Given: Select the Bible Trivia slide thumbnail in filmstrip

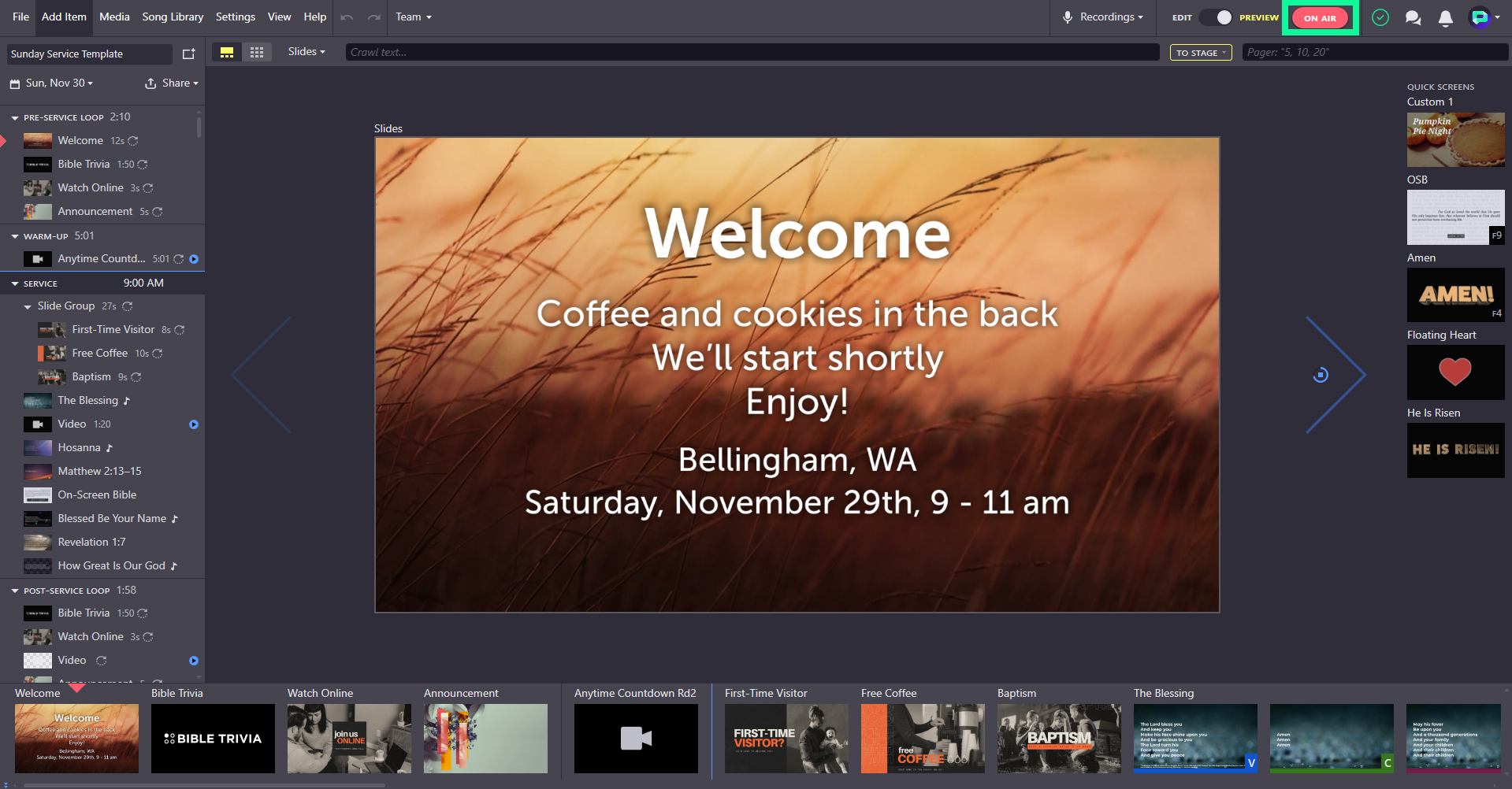Looking at the screenshot, I should (x=213, y=739).
